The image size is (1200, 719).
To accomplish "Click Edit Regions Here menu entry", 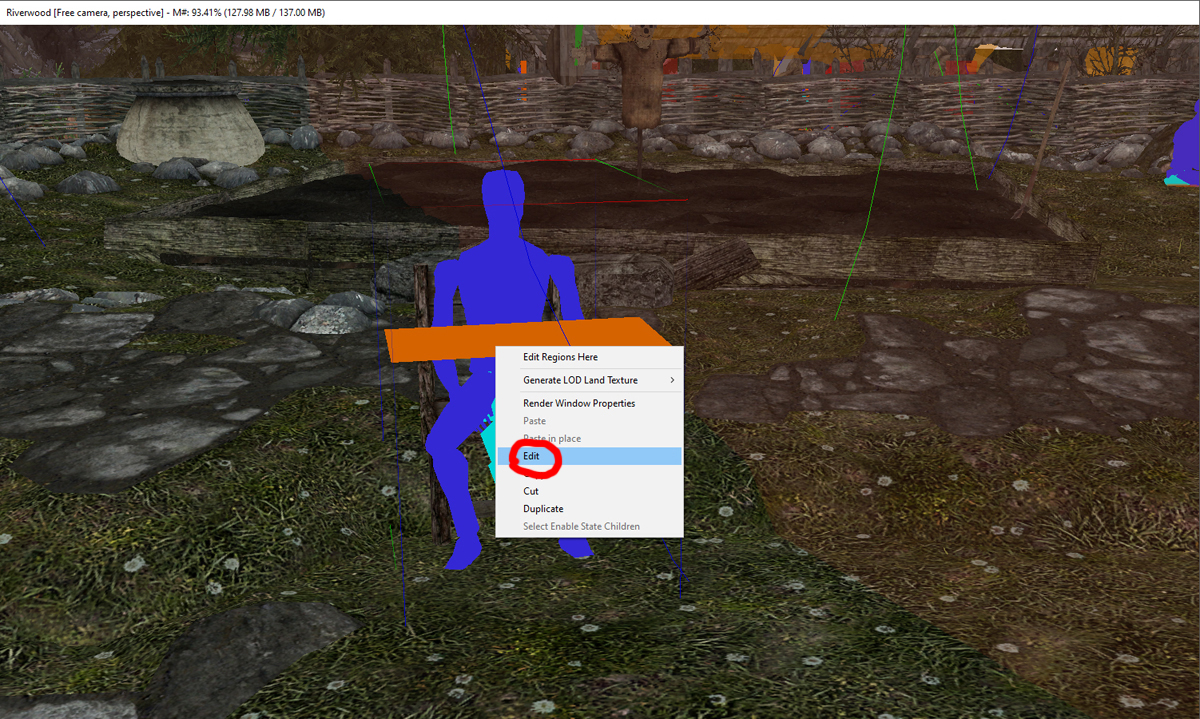I will (x=560, y=357).
